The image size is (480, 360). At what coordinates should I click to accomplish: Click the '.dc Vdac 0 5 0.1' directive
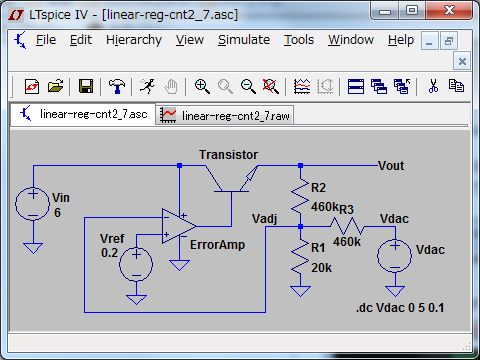(400, 308)
